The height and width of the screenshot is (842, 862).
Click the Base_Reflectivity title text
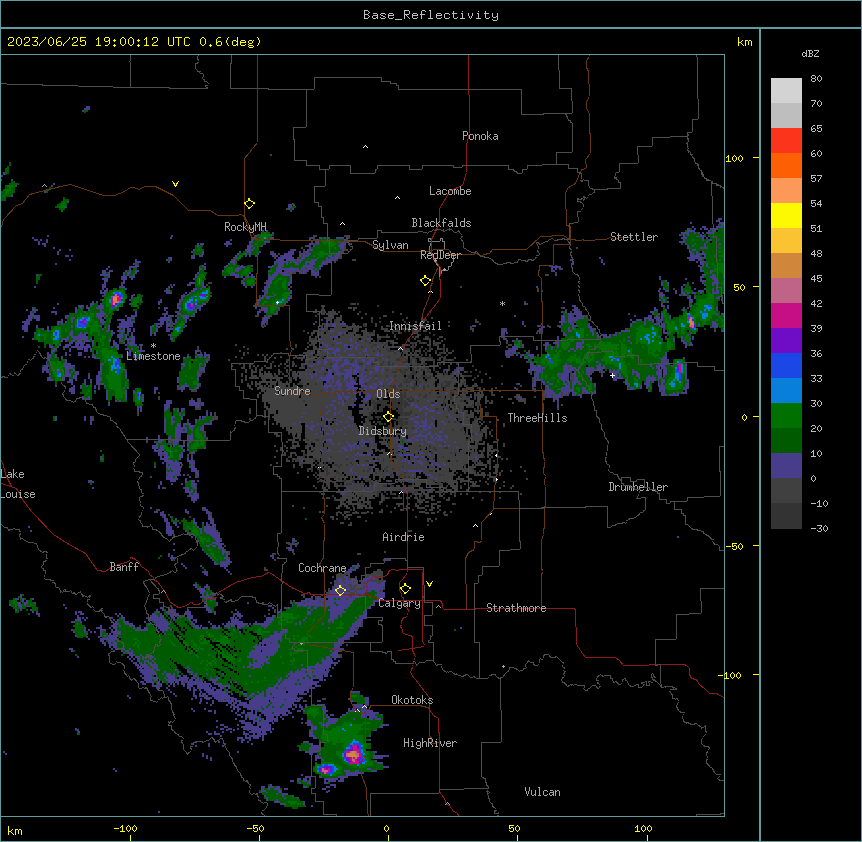(431, 15)
